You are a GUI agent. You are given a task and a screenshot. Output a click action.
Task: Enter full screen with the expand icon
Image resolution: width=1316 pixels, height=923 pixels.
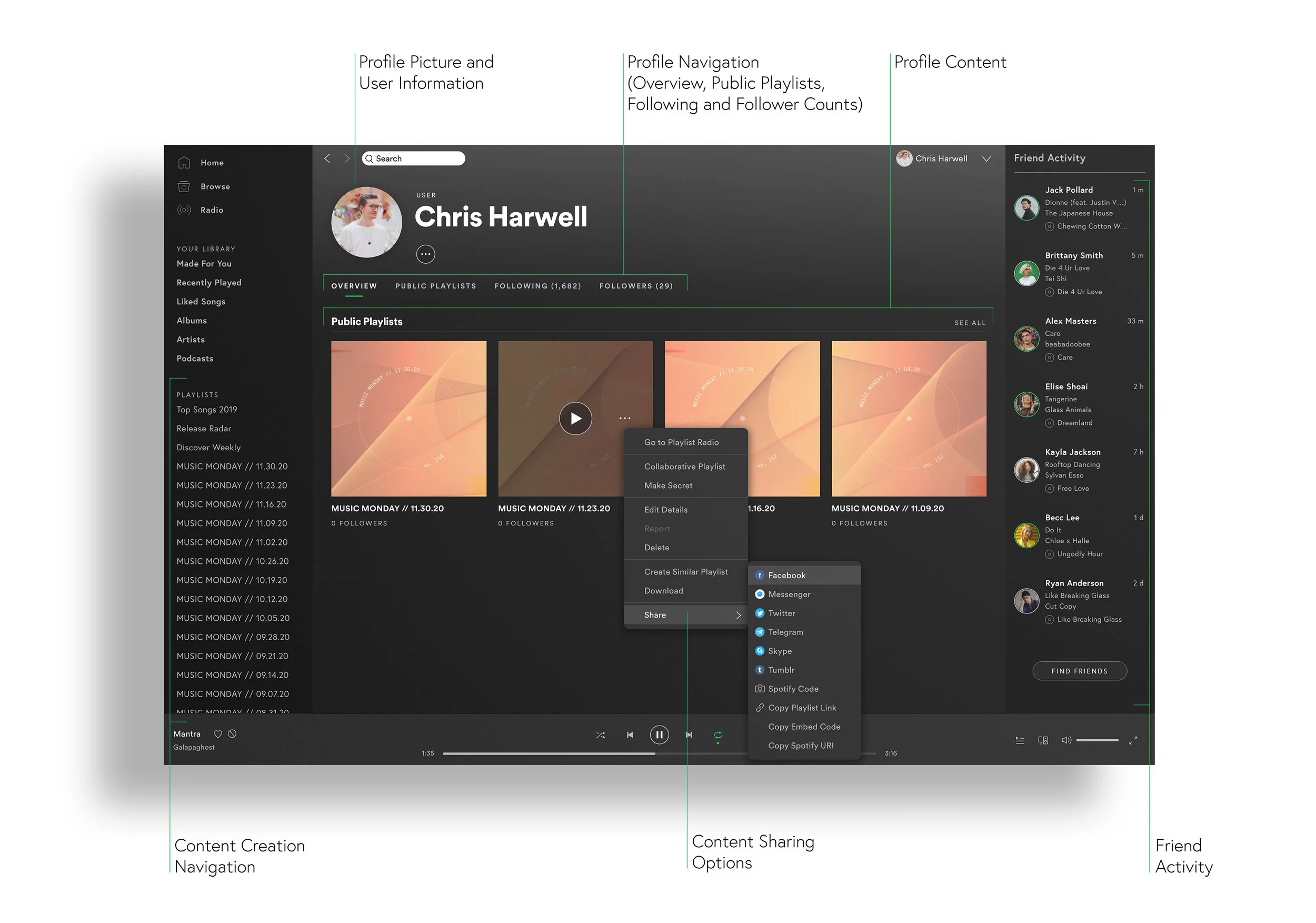[x=1133, y=740]
